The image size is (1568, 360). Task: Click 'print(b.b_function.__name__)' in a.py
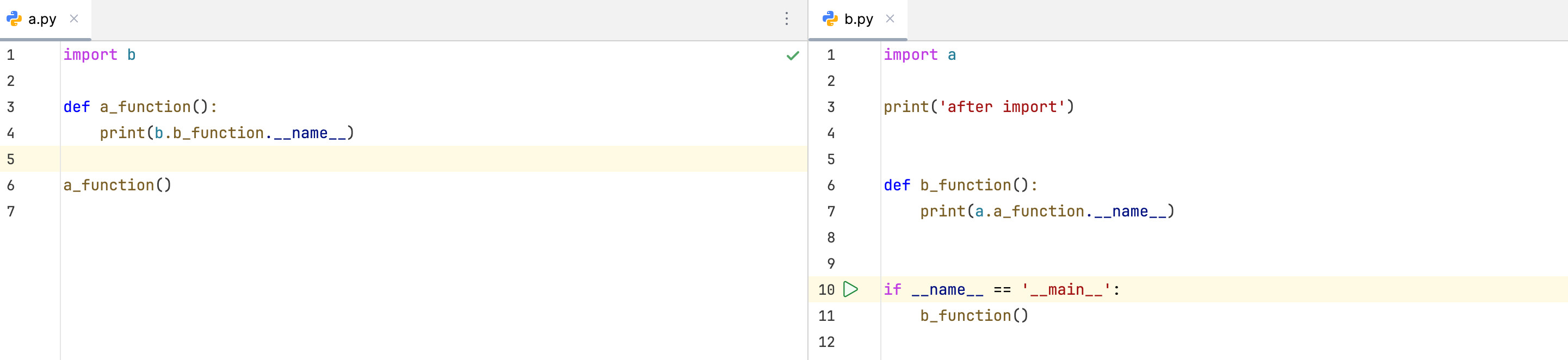[x=227, y=133]
